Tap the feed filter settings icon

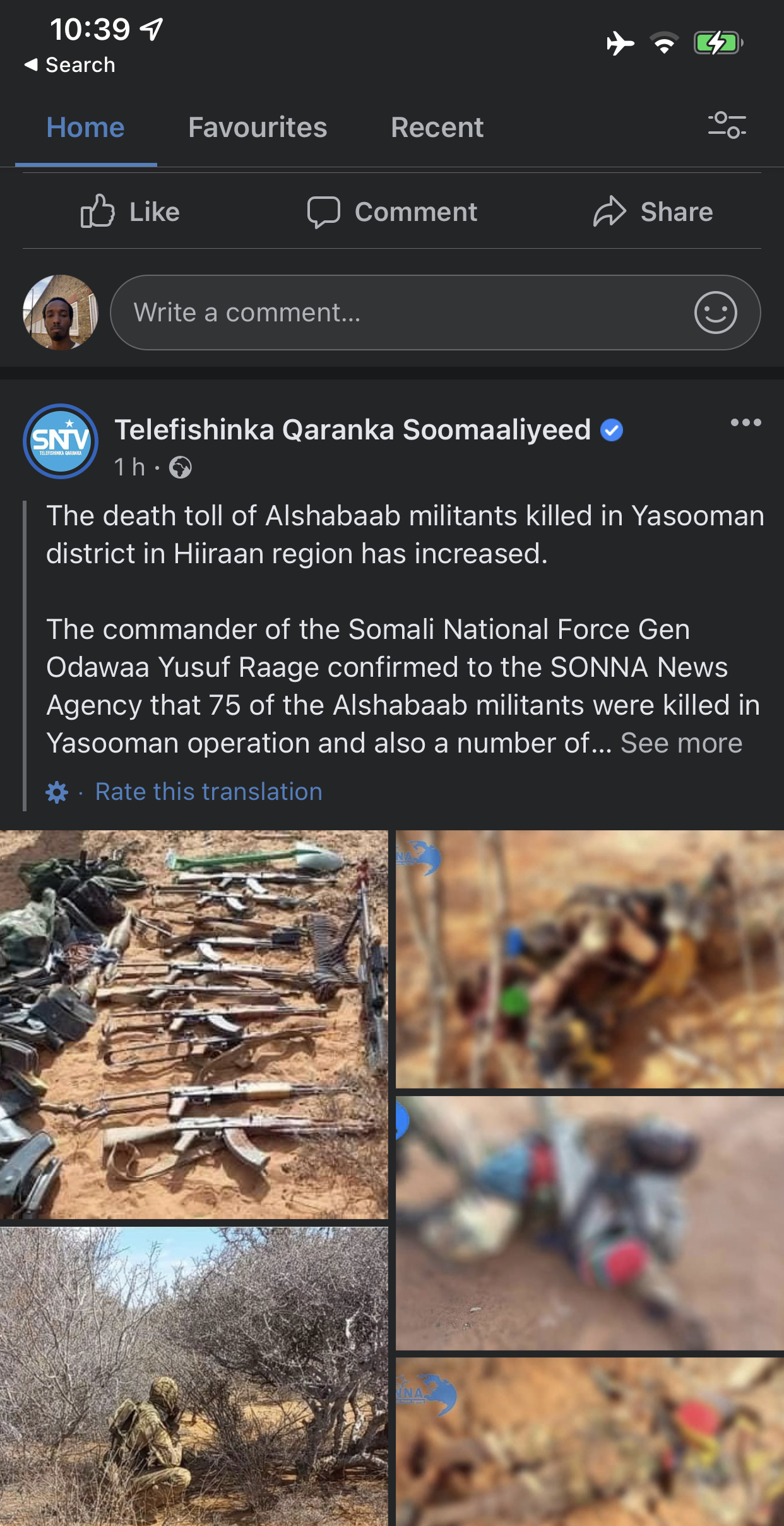coord(727,125)
